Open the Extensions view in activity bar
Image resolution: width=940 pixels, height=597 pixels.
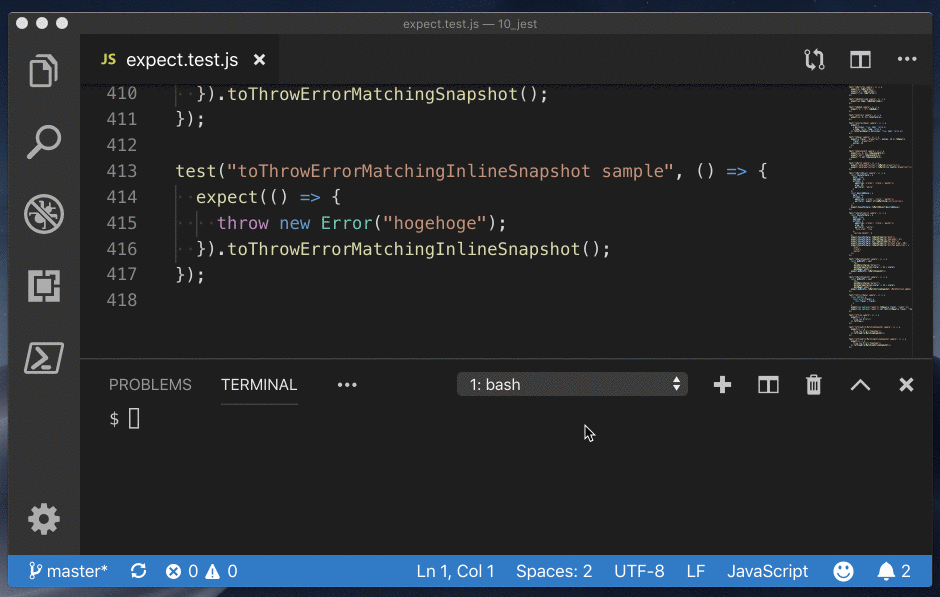click(x=44, y=286)
